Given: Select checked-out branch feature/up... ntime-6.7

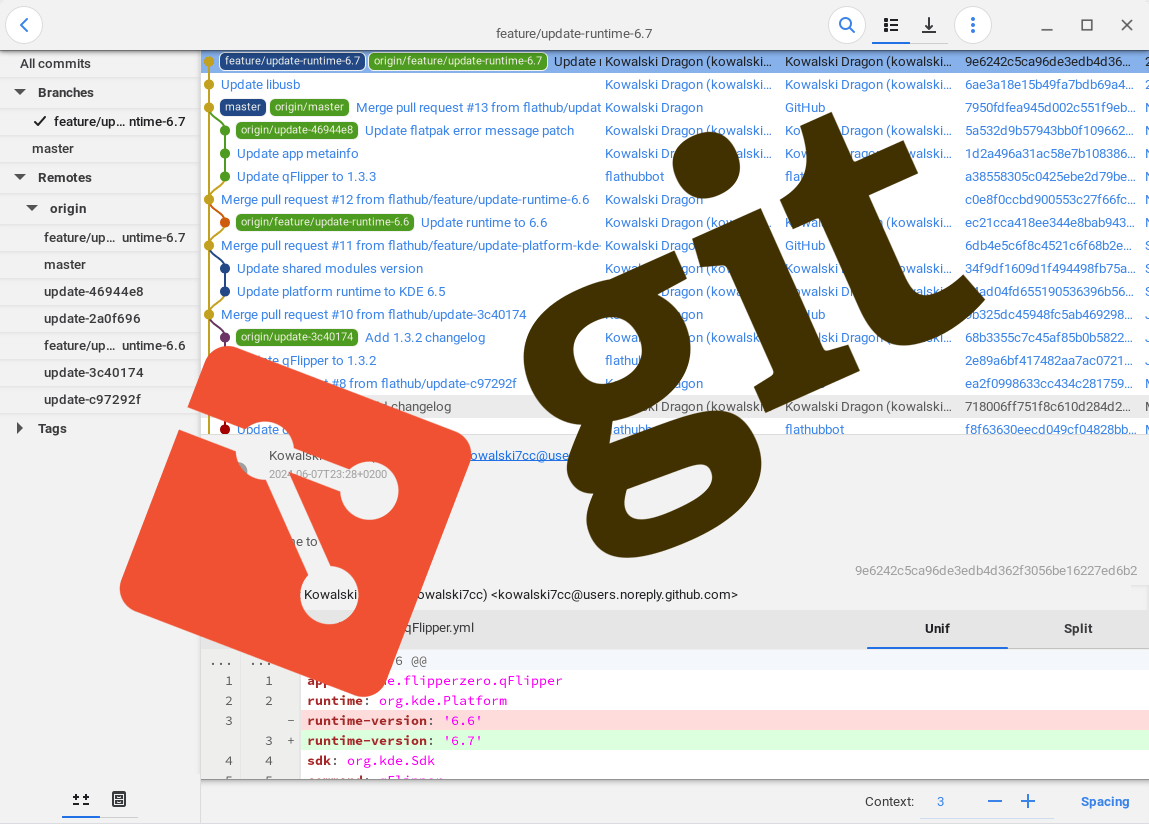Looking at the screenshot, I should [100, 122].
